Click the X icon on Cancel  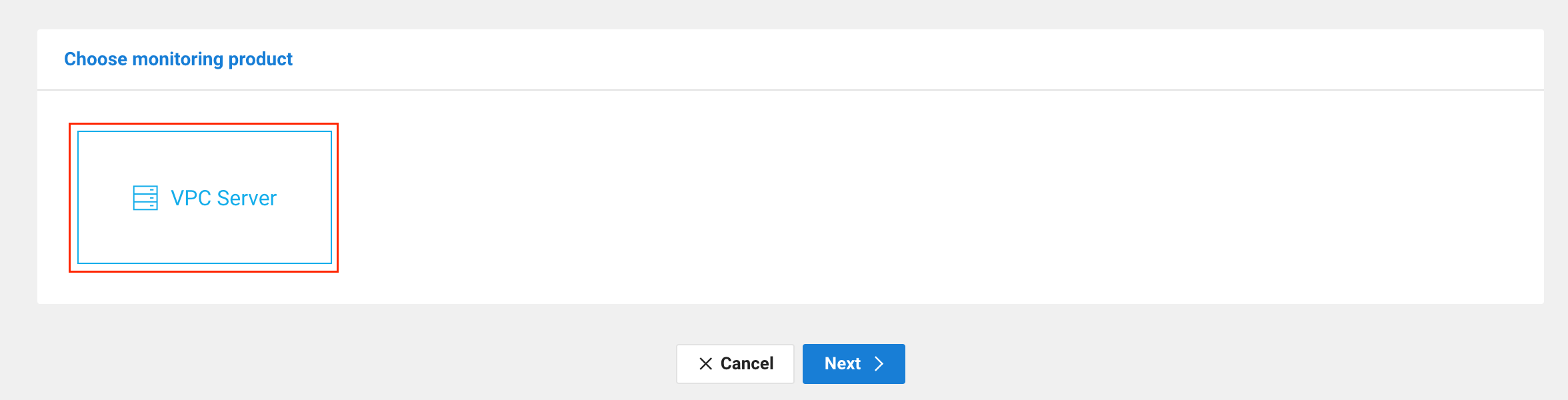(x=705, y=364)
